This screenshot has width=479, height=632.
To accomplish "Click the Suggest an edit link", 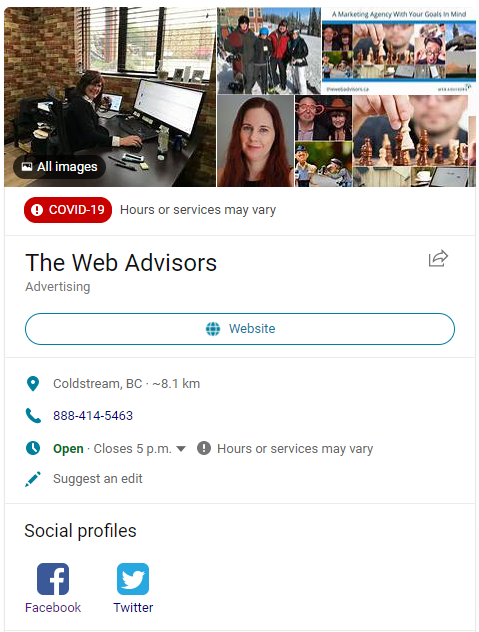I will [98, 479].
